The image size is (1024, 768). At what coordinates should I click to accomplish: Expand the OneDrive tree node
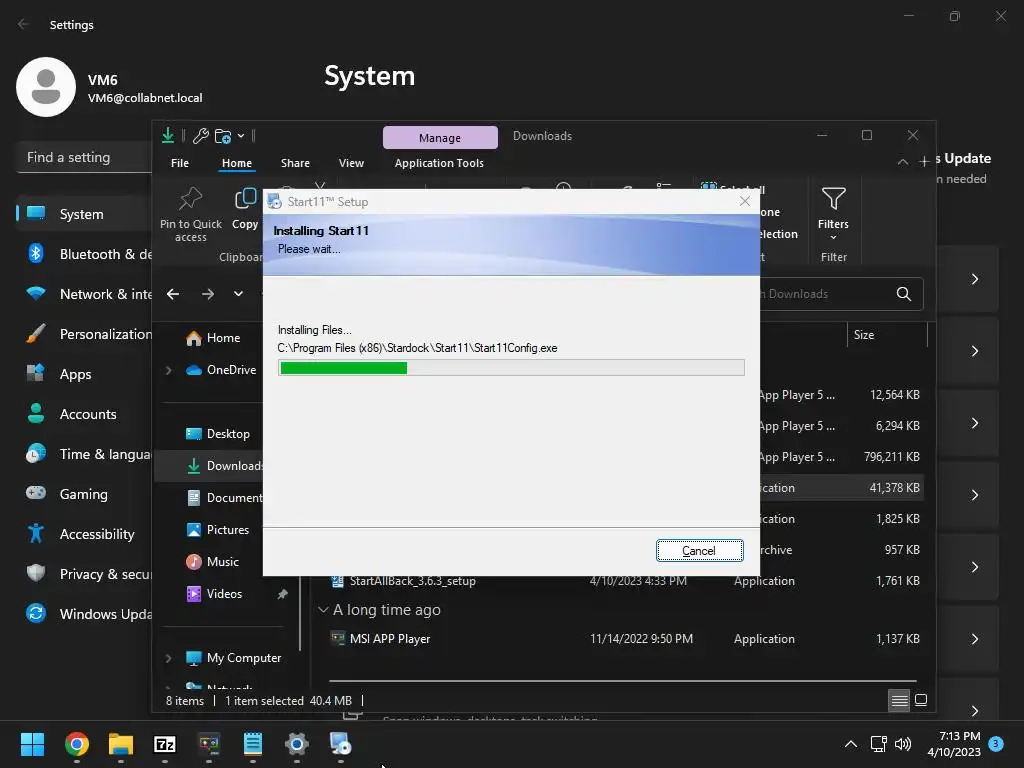pyautogui.click(x=168, y=370)
